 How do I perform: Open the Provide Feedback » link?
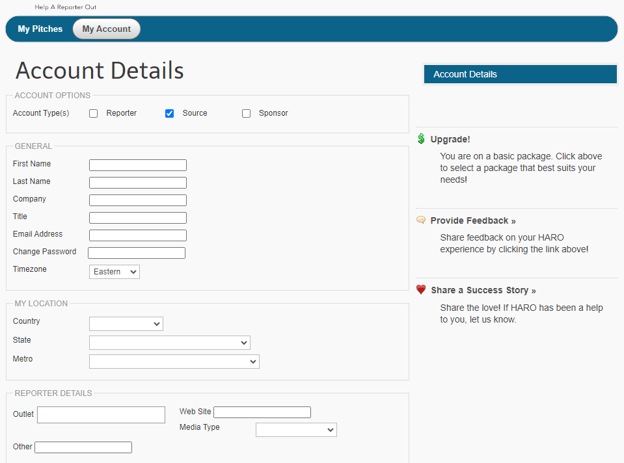[x=473, y=221]
